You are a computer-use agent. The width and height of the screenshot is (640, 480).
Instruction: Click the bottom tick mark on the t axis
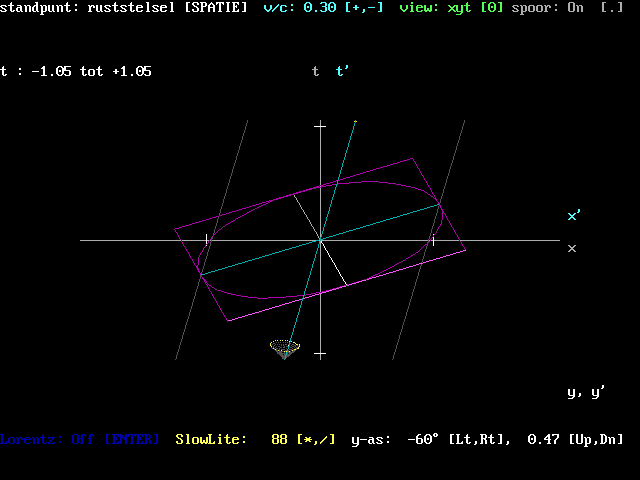[x=320, y=354]
